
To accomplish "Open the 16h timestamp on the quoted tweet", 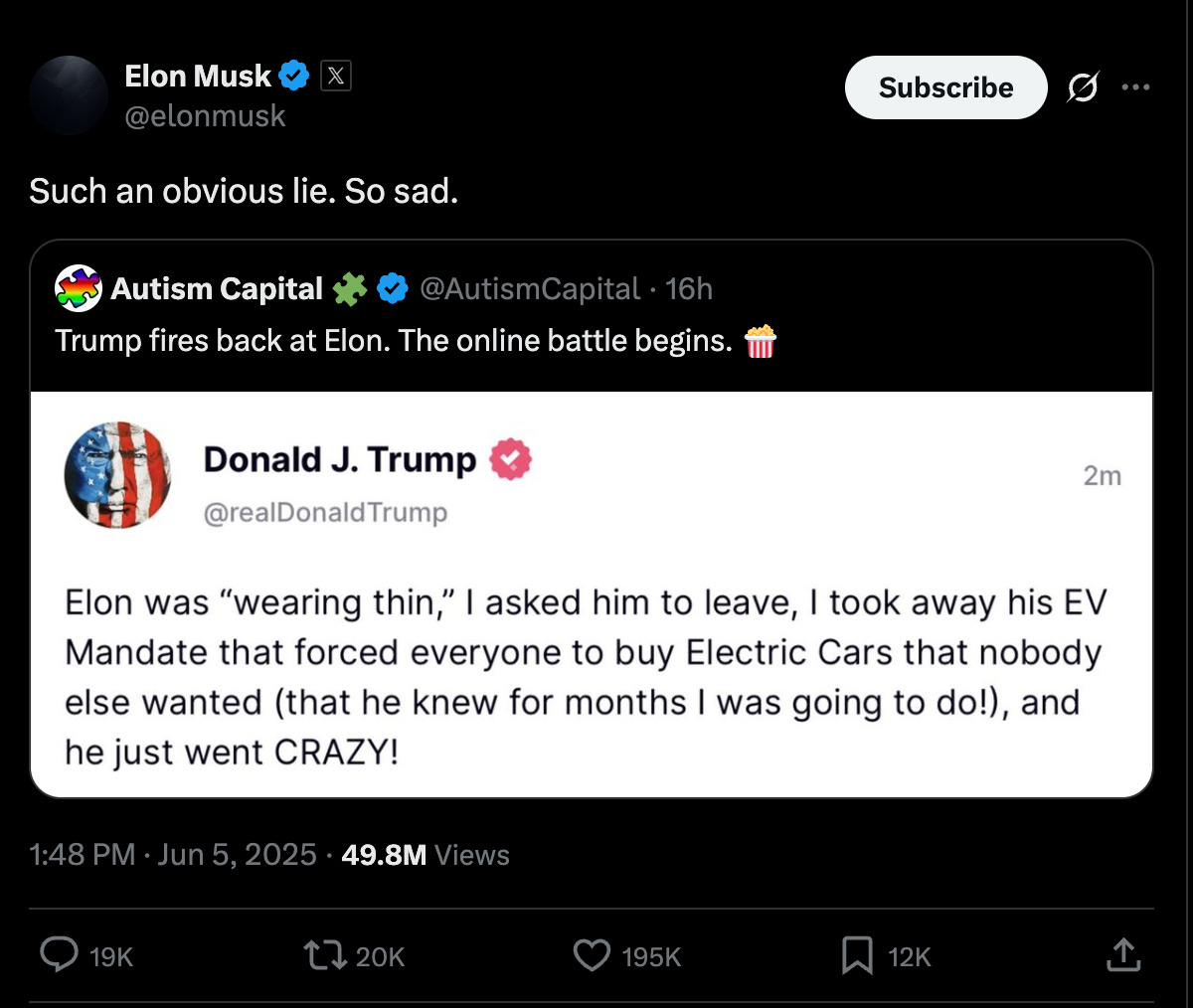I will coord(688,289).
